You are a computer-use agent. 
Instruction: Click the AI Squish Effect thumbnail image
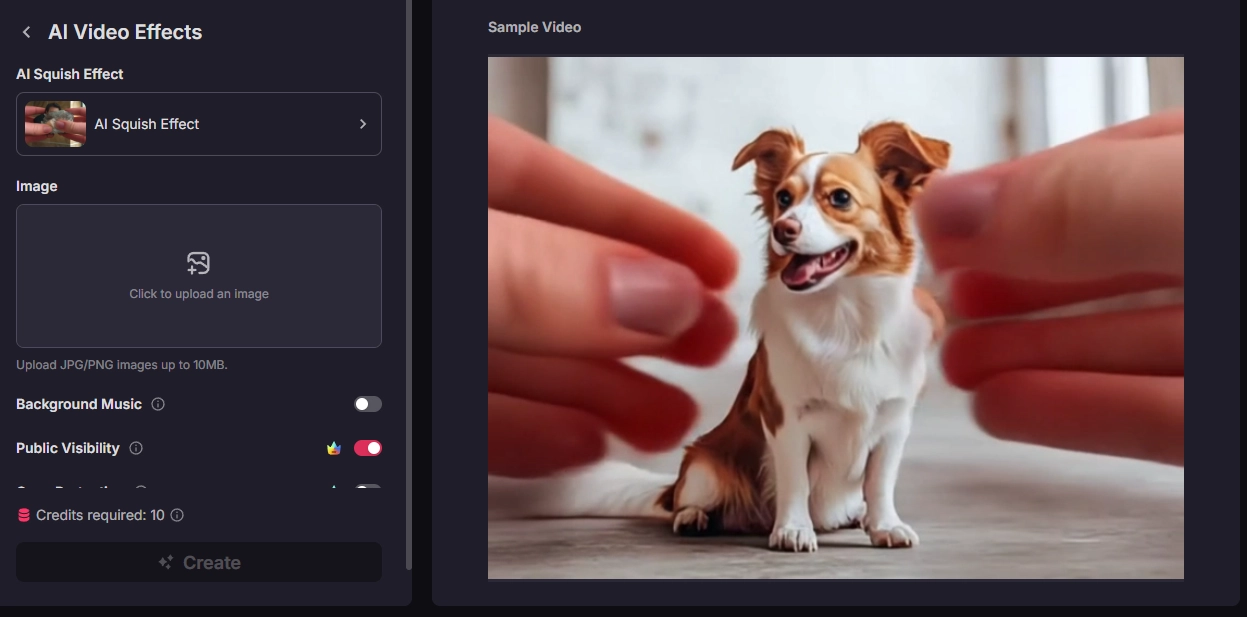pyautogui.click(x=55, y=124)
